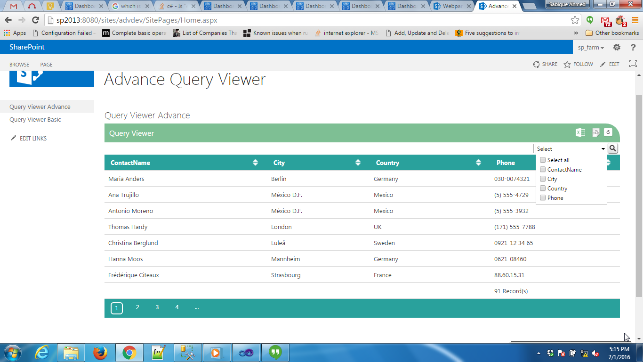
Task: Click the Christina Berglund contact cell
Action: pos(133,243)
